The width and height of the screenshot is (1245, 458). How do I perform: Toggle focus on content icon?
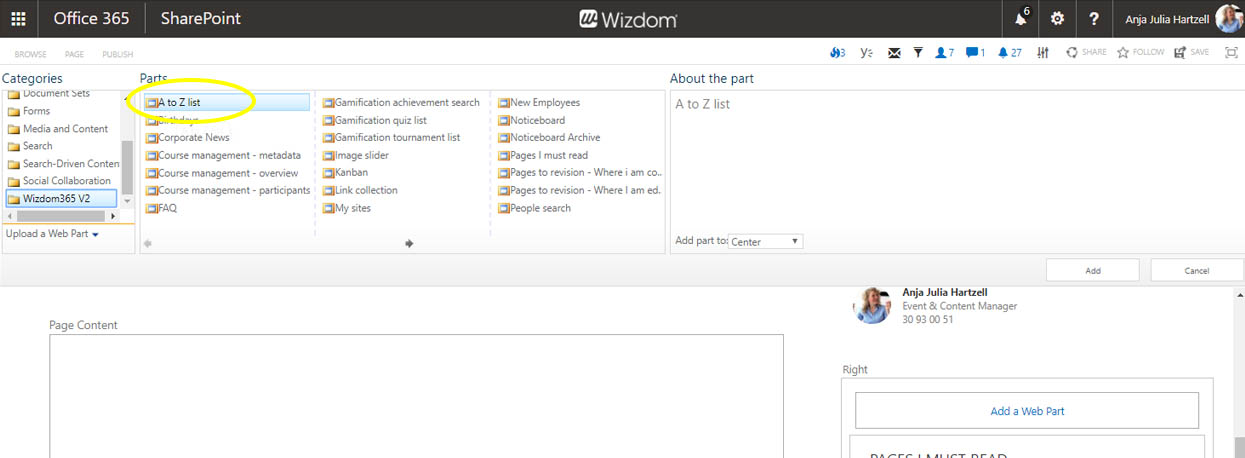click(x=1231, y=53)
